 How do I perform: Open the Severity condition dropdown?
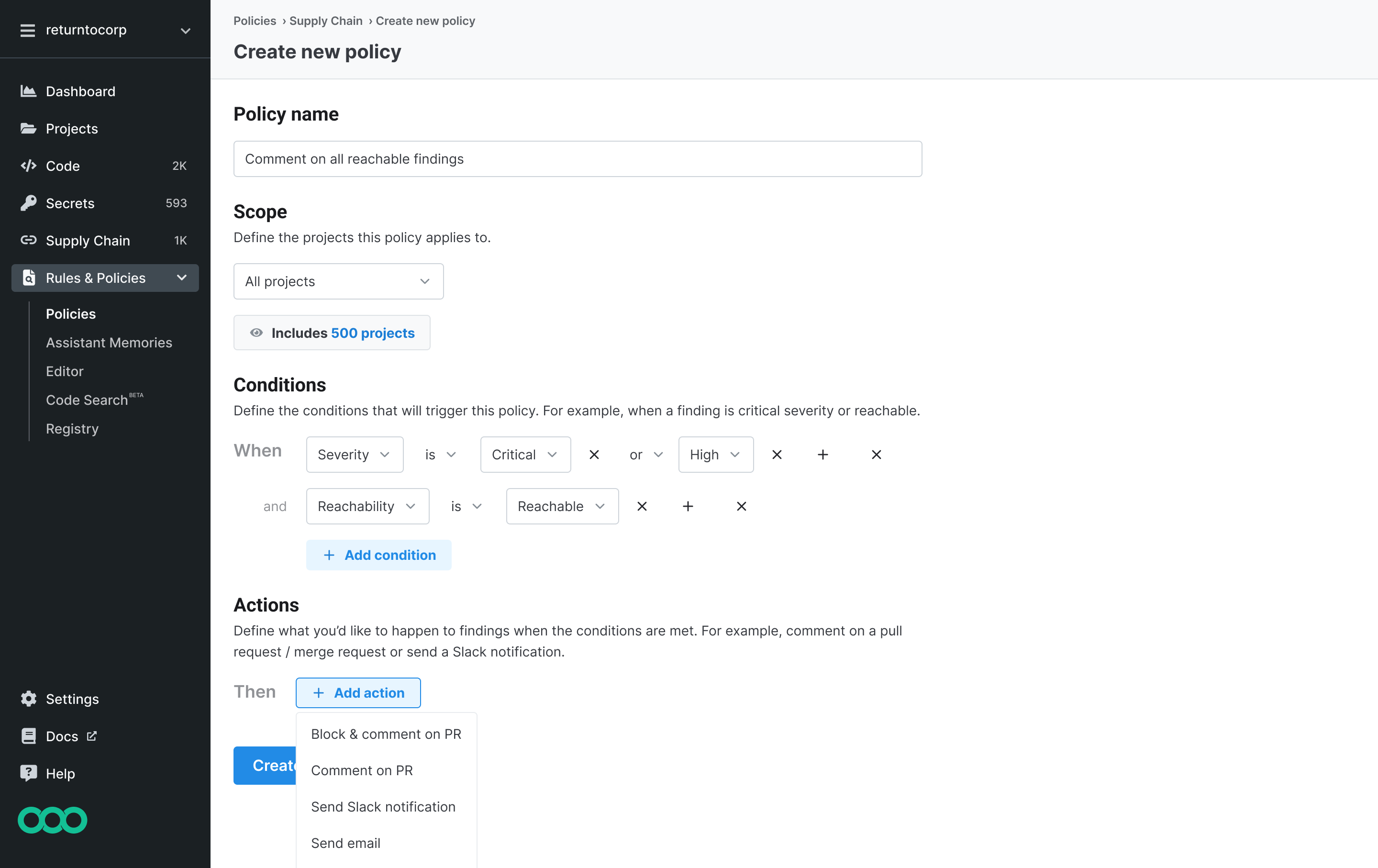[x=354, y=454]
